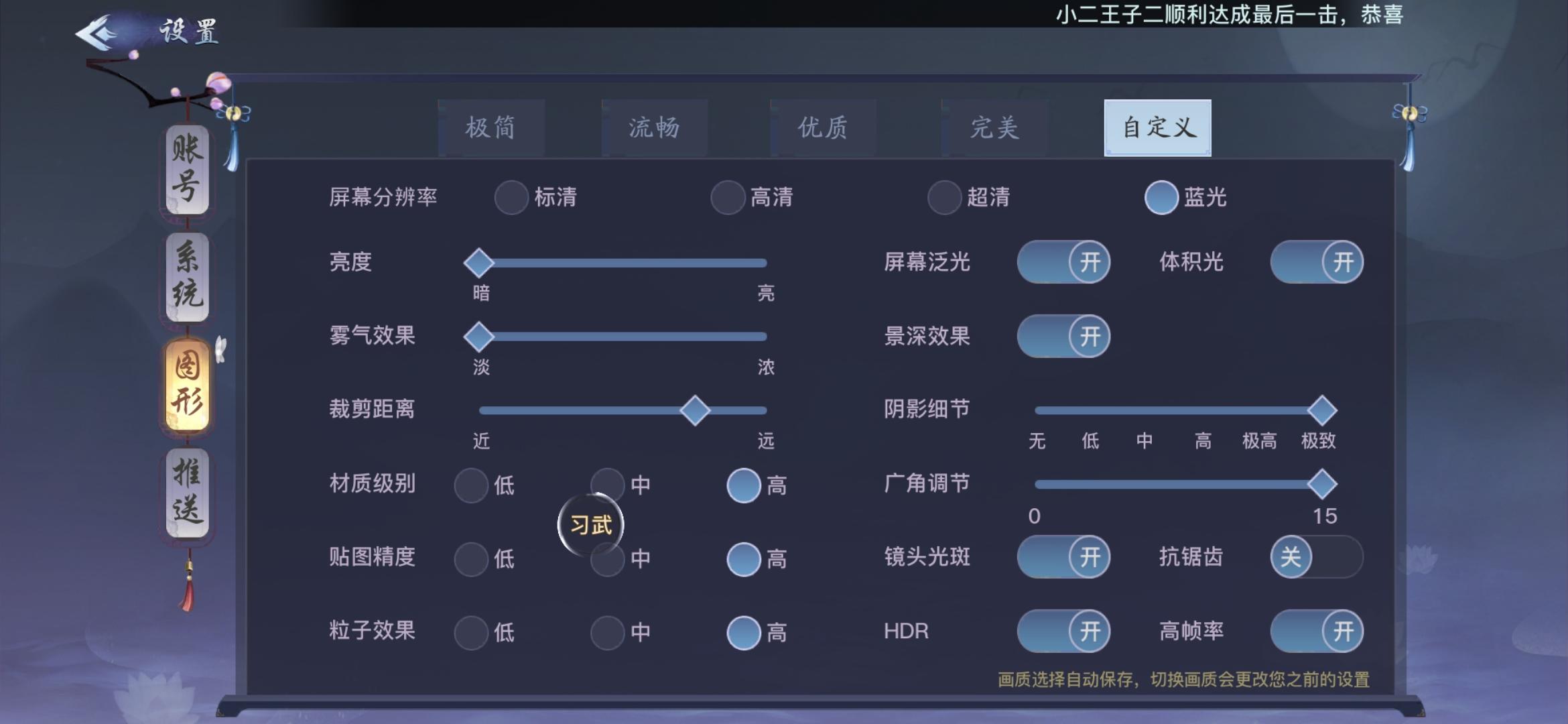
Task: Select the 流畅 quality preset
Action: point(655,127)
